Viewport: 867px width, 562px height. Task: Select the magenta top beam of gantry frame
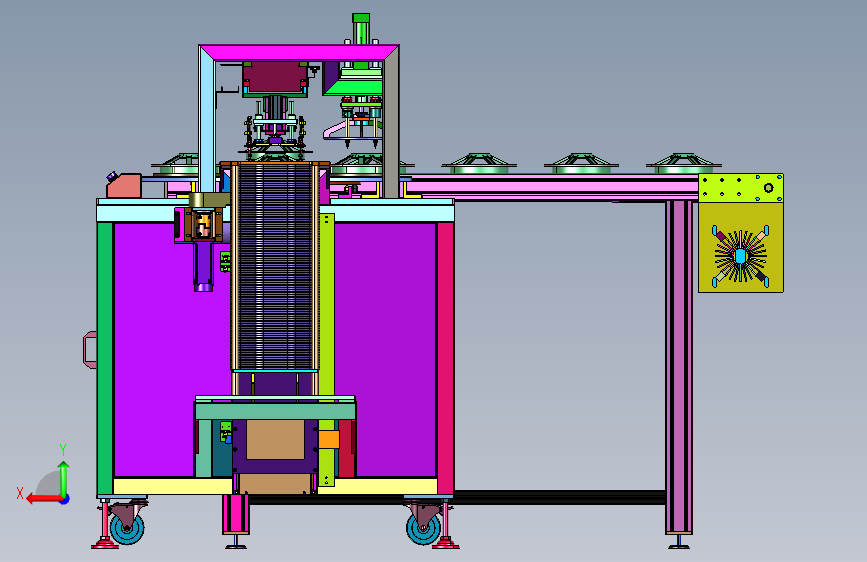pos(299,53)
